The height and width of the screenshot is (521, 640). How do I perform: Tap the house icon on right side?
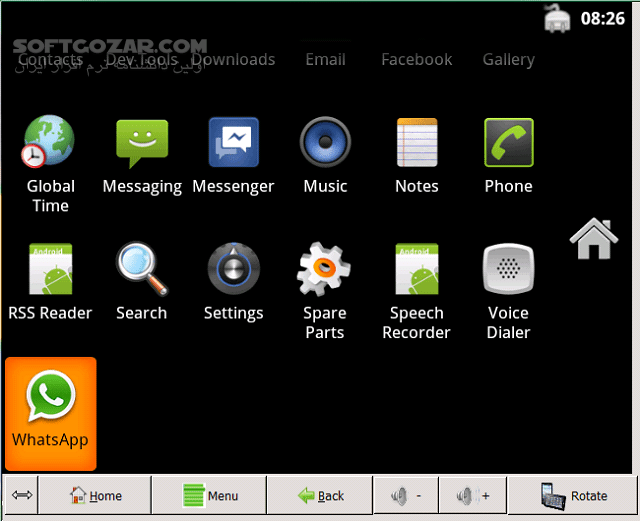(x=593, y=239)
